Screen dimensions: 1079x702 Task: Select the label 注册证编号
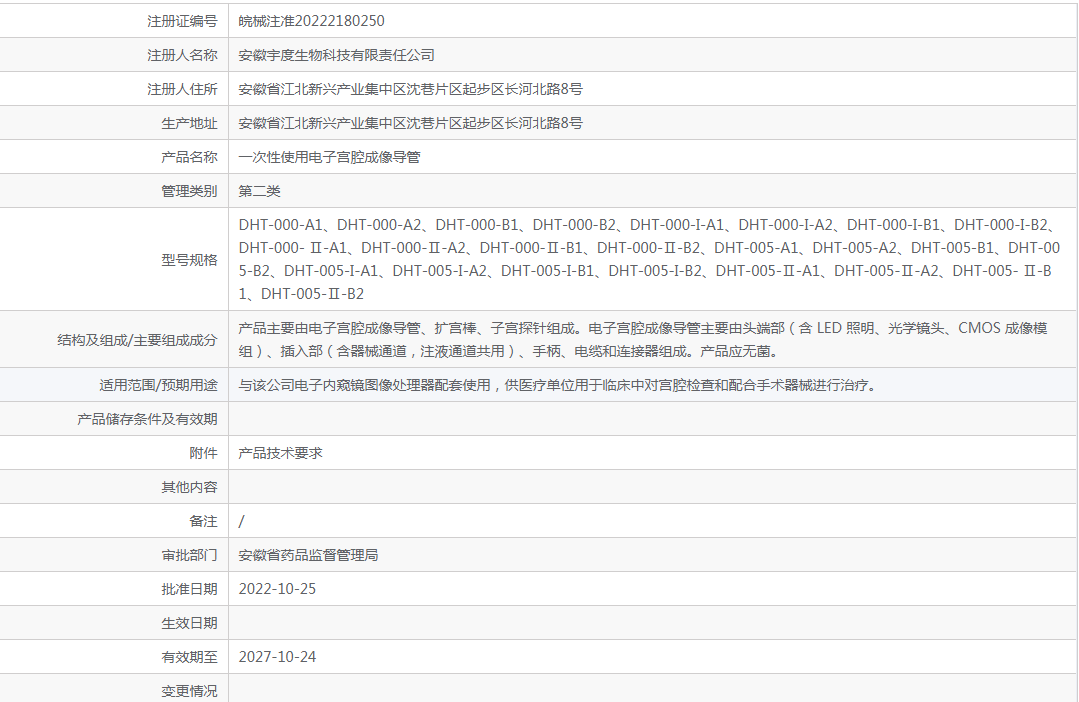(x=182, y=21)
